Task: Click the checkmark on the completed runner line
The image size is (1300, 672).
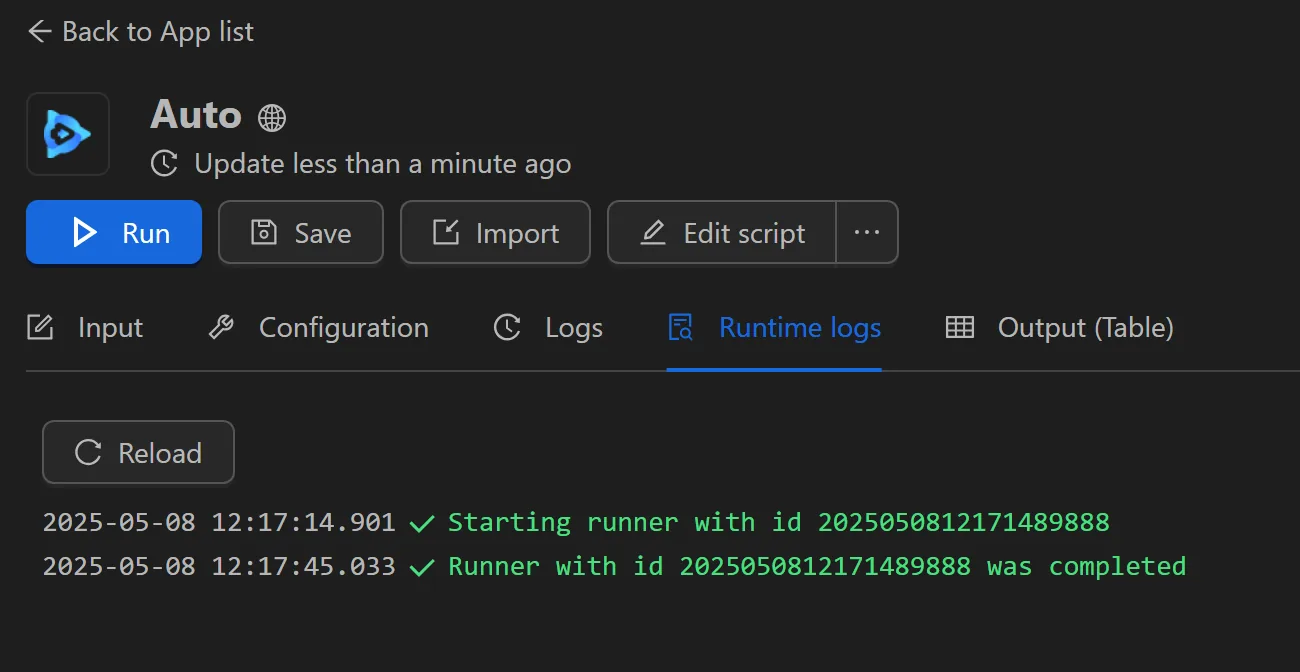Action: [422, 567]
